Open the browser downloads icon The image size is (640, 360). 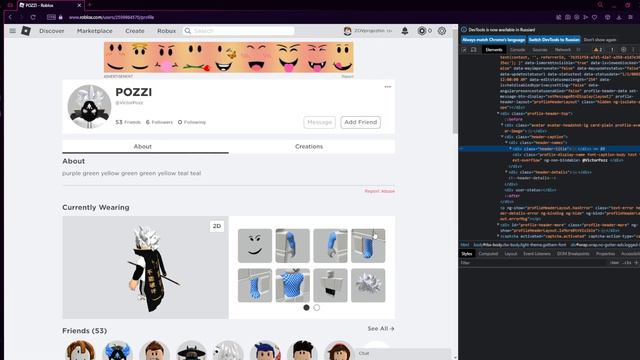coord(619,17)
